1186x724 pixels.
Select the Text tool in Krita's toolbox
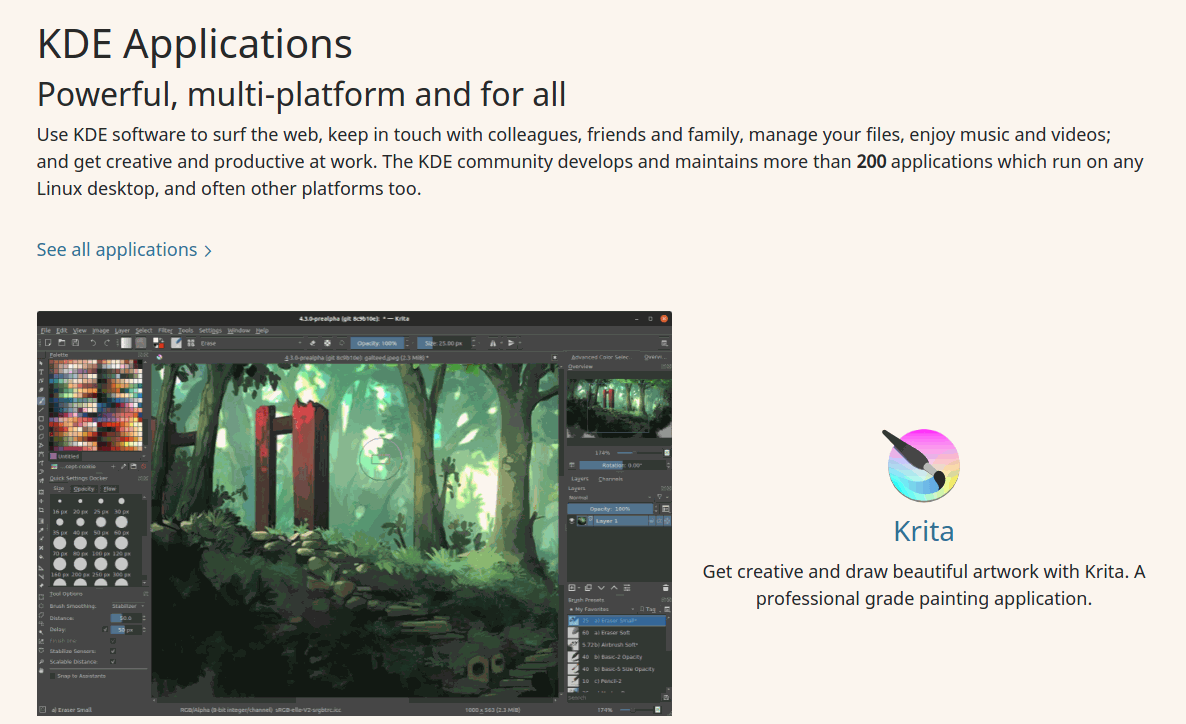click(x=42, y=372)
